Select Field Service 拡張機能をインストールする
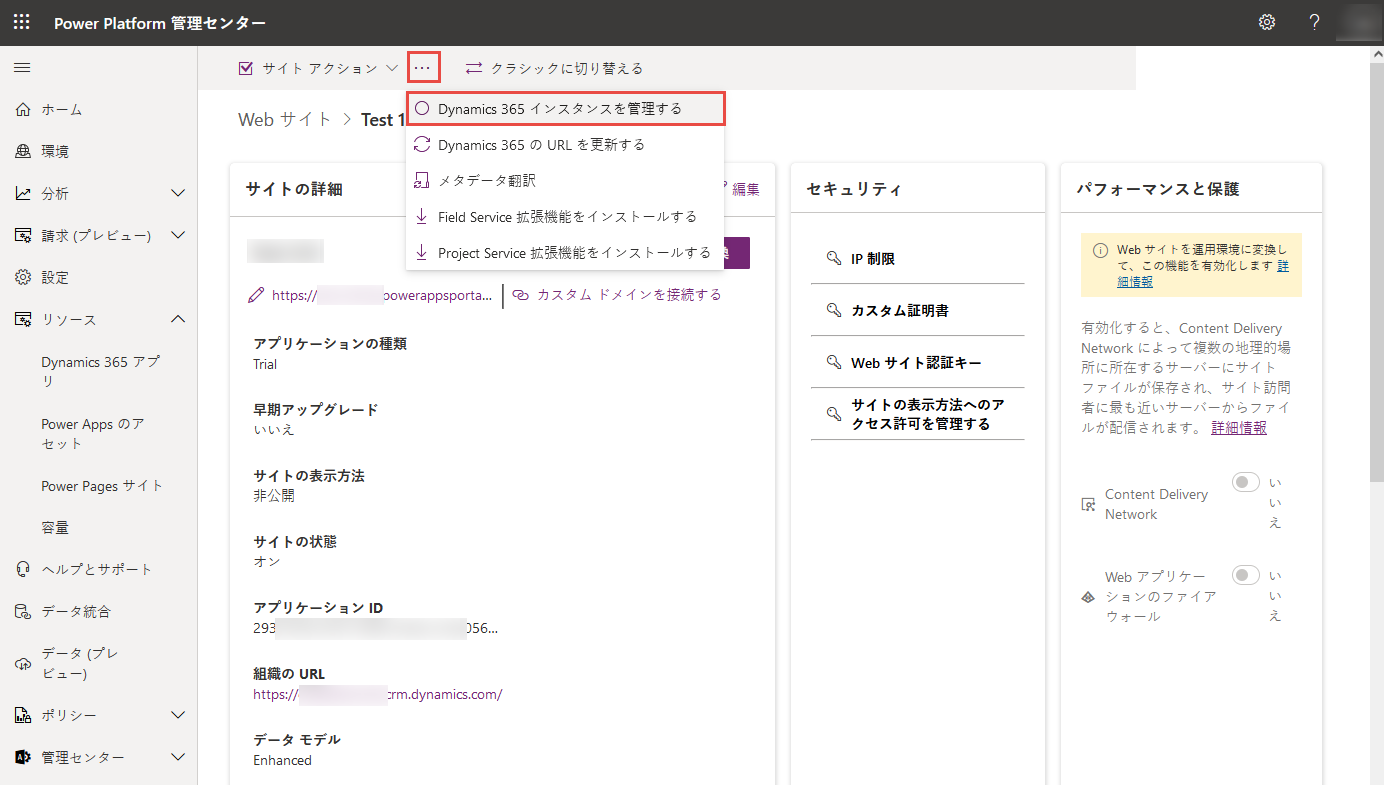The width and height of the screenshot is (1384, 785). click(565, 217)
